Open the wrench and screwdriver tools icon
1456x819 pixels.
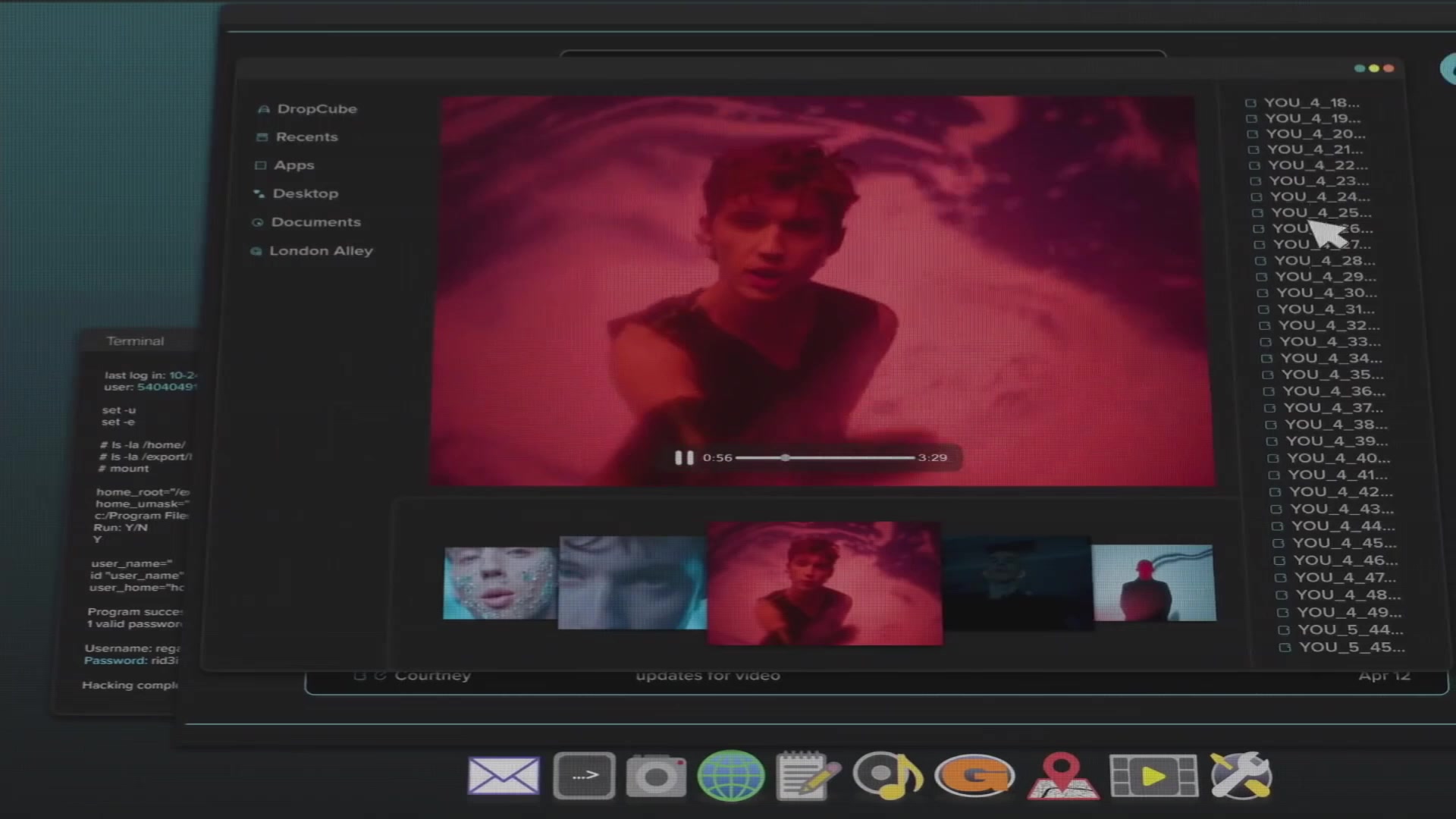pos(1241,776)
